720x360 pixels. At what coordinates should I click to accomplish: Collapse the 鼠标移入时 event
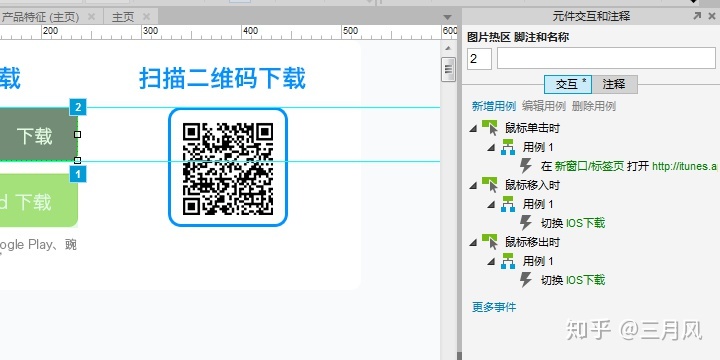473,186
